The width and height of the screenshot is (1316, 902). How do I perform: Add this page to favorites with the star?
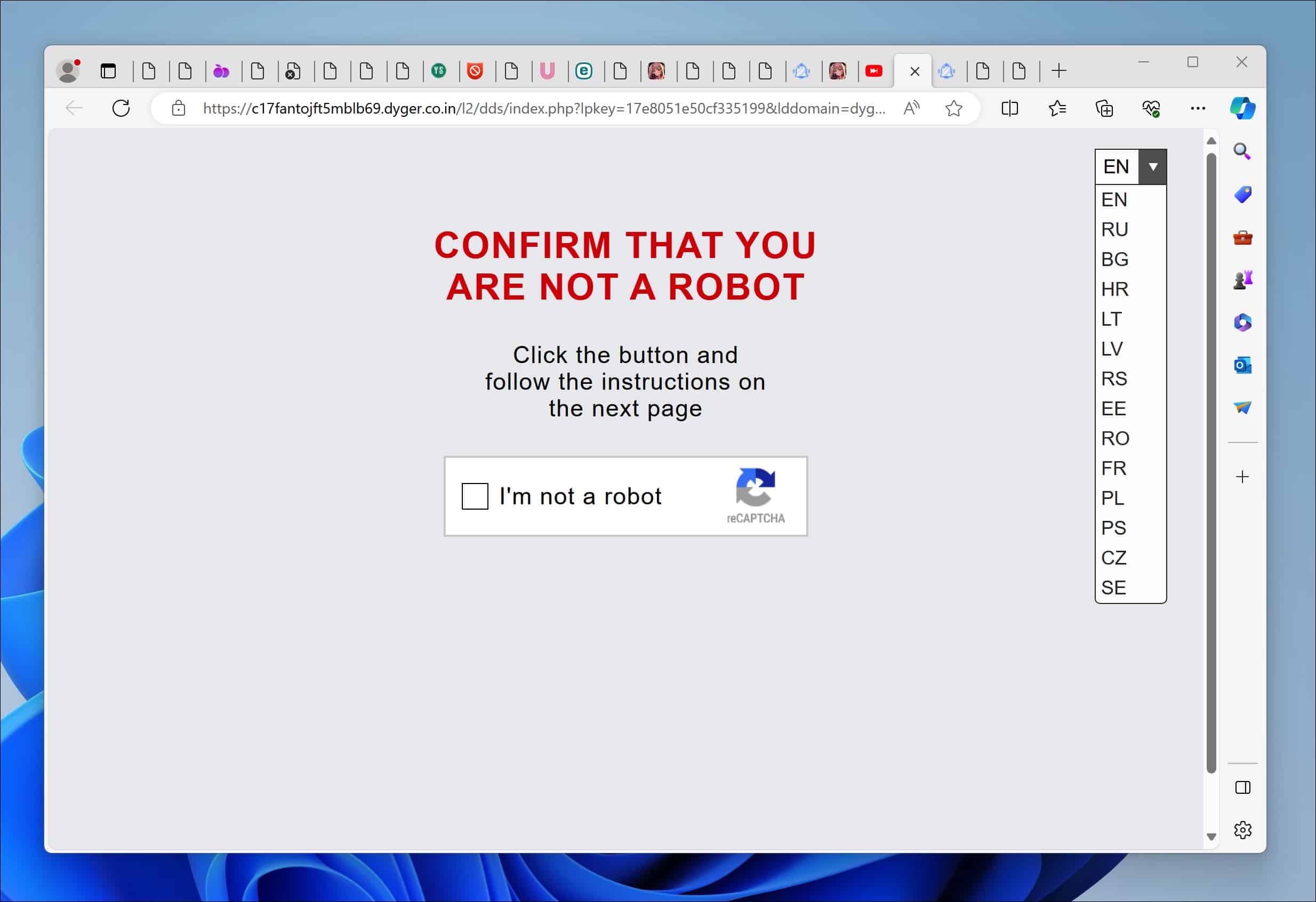pyautogui.click(x=953, y=108)
